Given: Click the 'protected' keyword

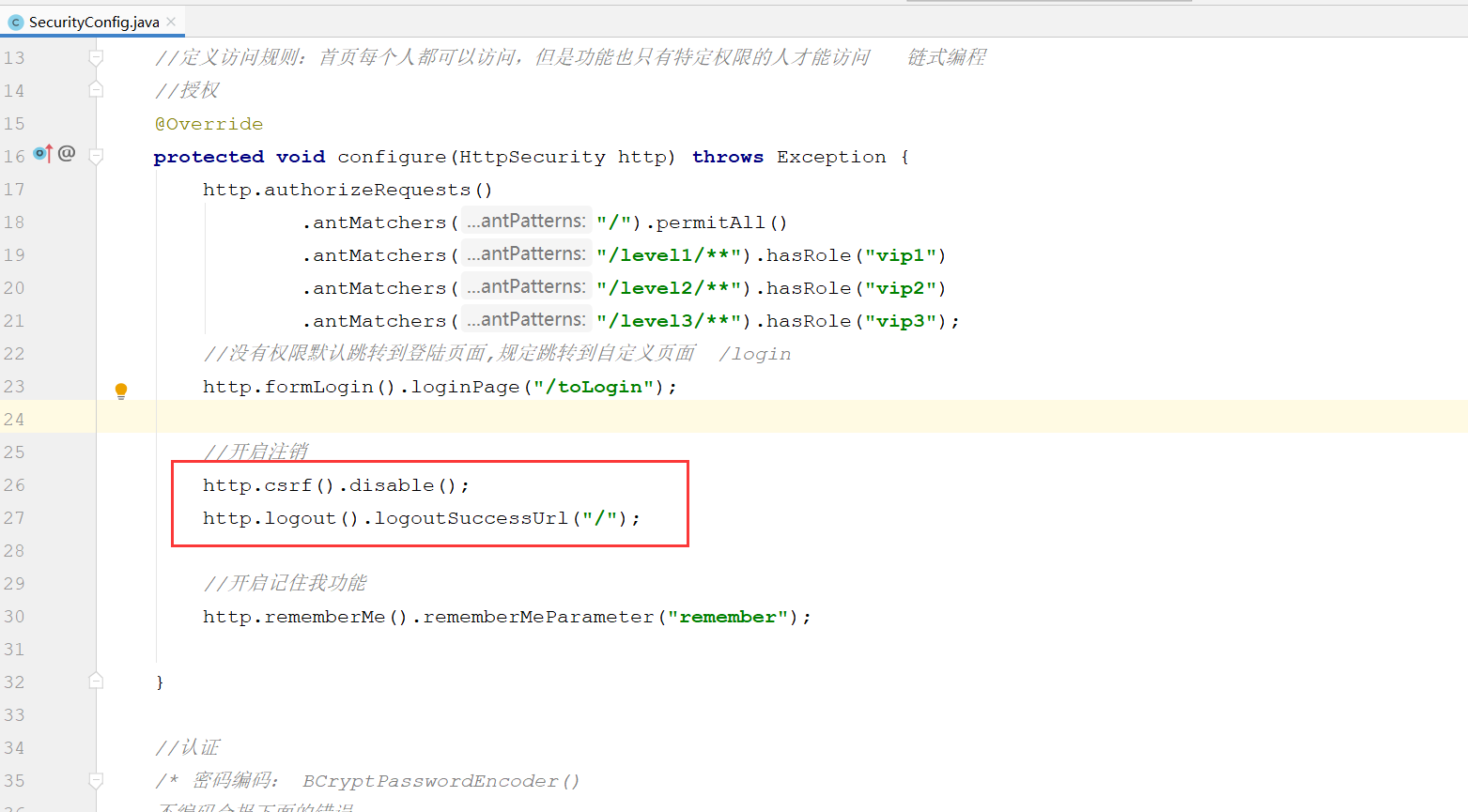Looking at the screenshot, I should click(209, 157).
